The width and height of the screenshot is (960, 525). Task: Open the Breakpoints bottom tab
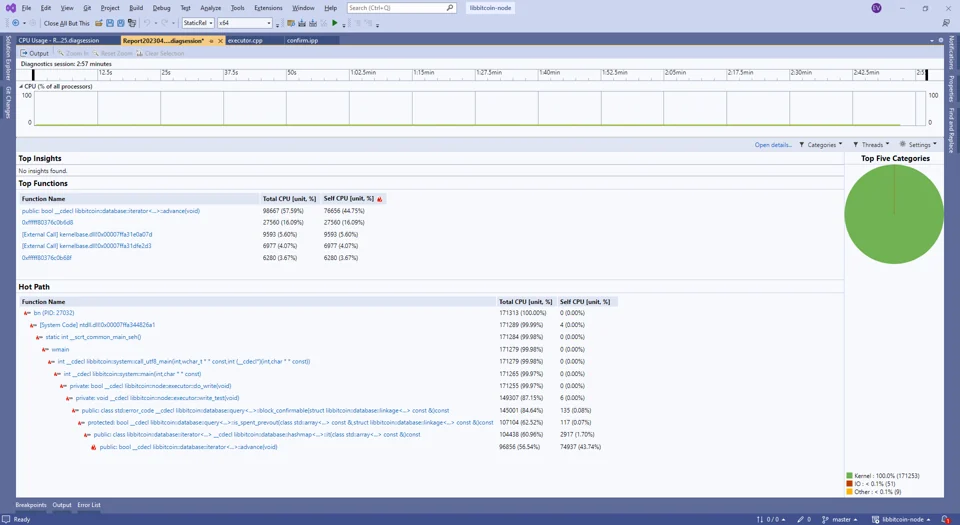(x=31, y=505)
